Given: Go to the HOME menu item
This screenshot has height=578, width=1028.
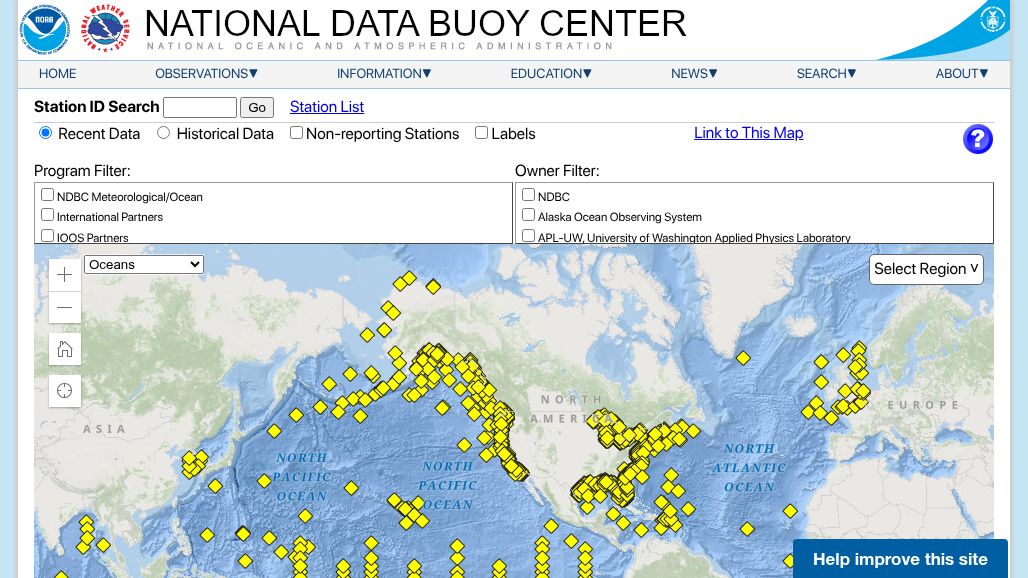Looking at the screenshot, I should (57, 73).
